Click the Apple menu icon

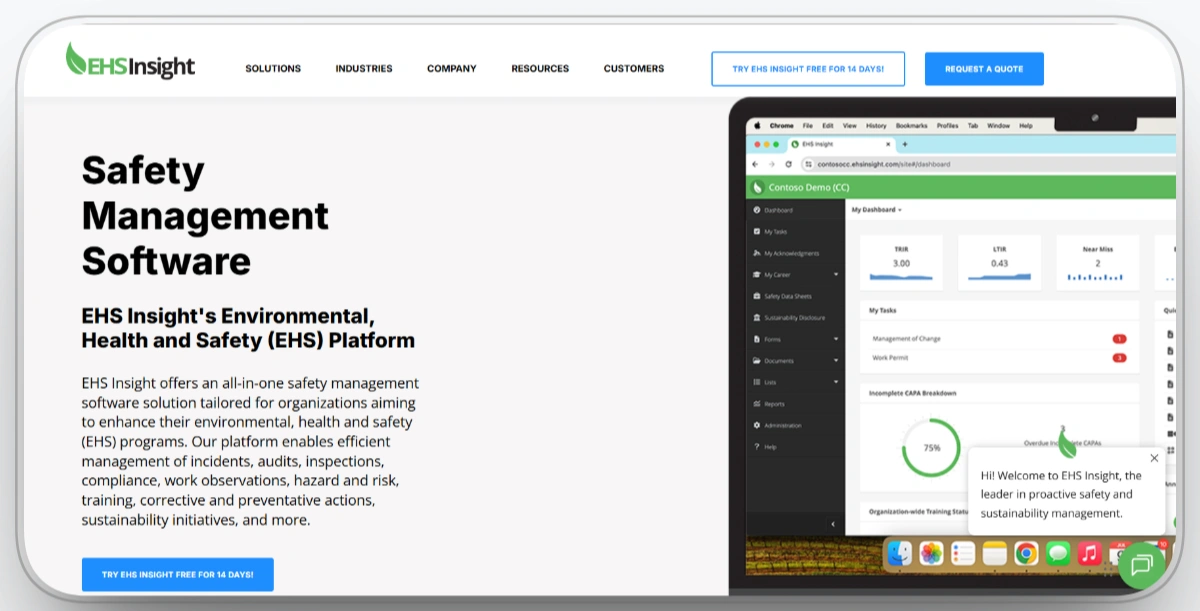coord(757,126)
